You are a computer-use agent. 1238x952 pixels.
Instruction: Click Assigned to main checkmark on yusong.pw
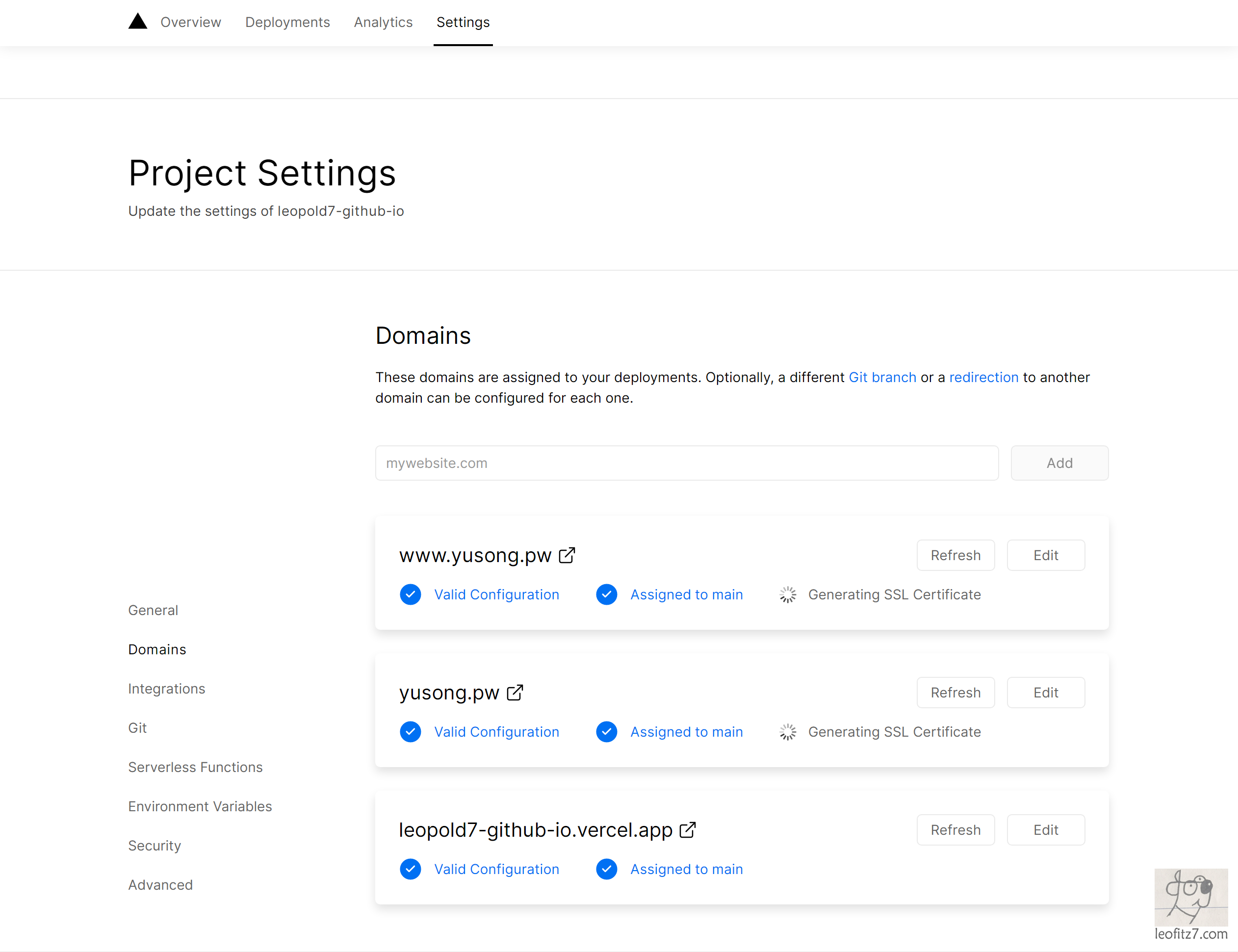tap(606, 732)
